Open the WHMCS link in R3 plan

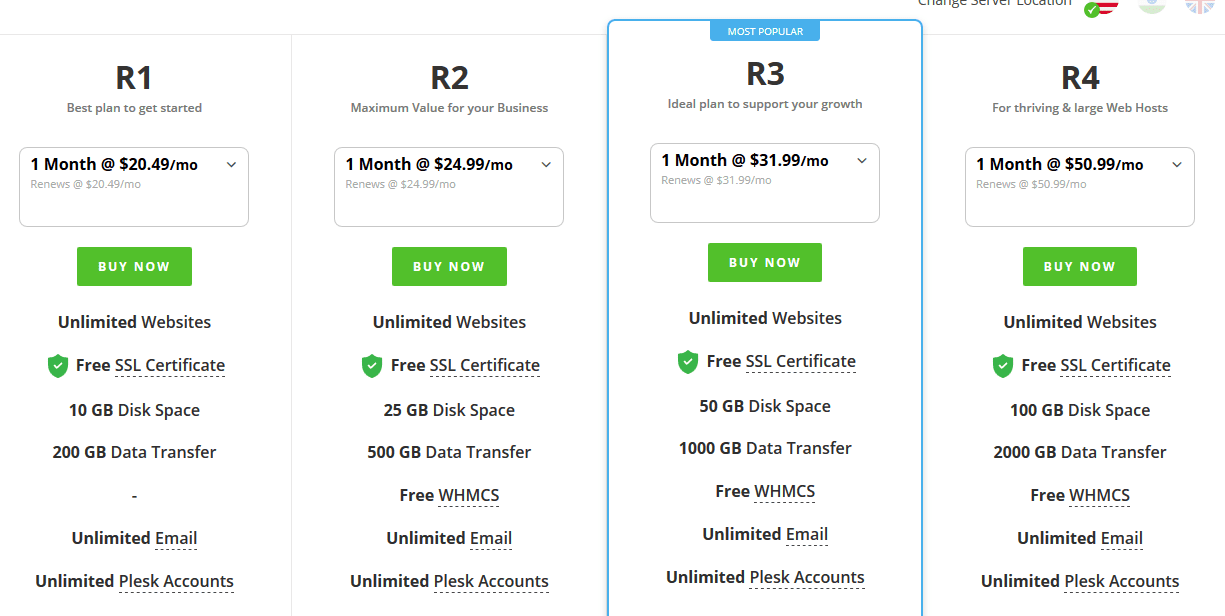784,491
